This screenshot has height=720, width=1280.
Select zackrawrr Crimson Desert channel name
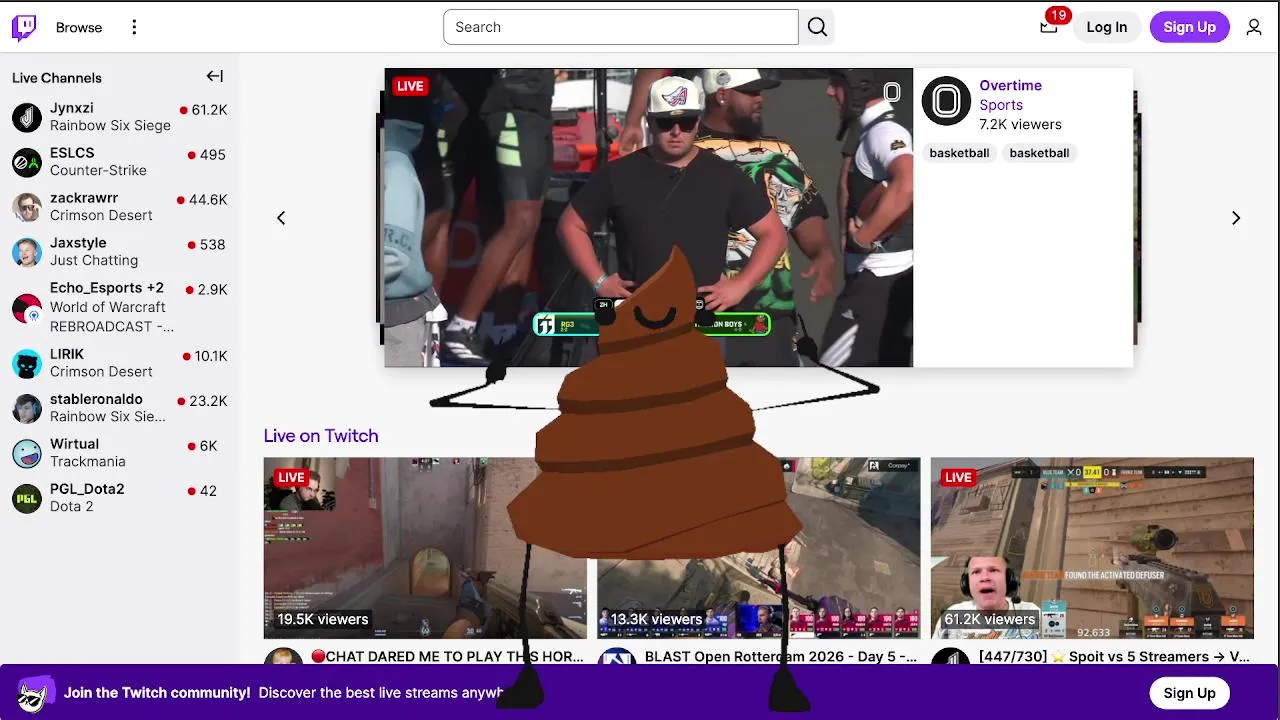(84, 198)
